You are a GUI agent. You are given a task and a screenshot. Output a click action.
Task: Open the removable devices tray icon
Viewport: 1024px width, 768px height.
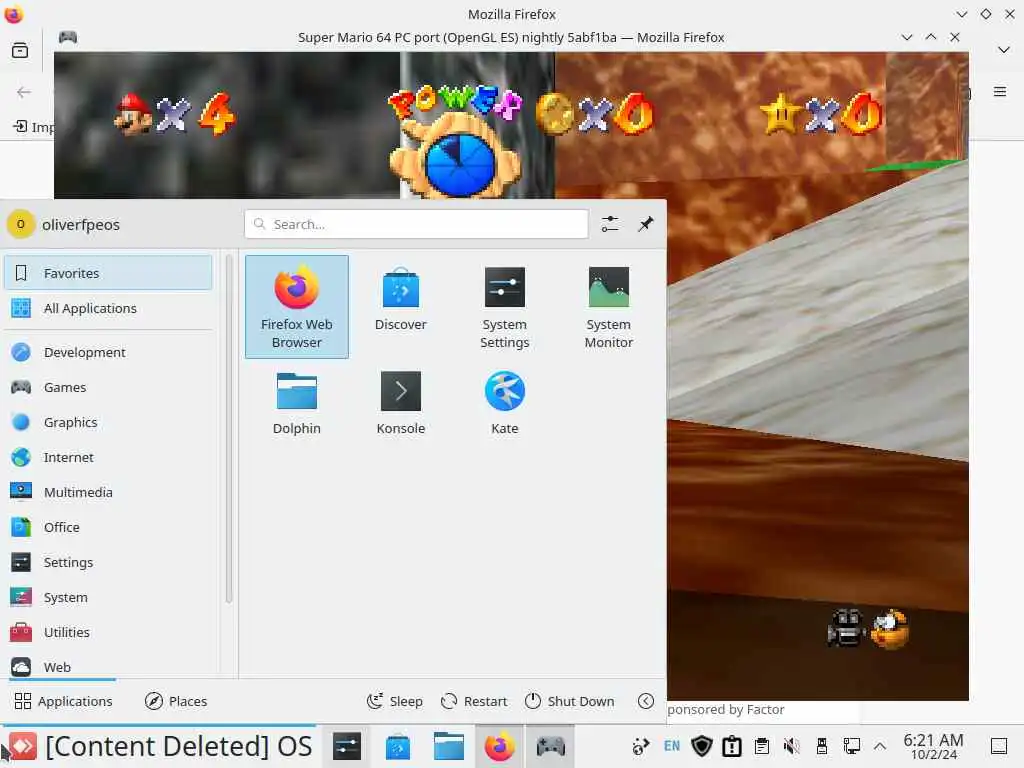pyautogui.click(x=822, y=746)
